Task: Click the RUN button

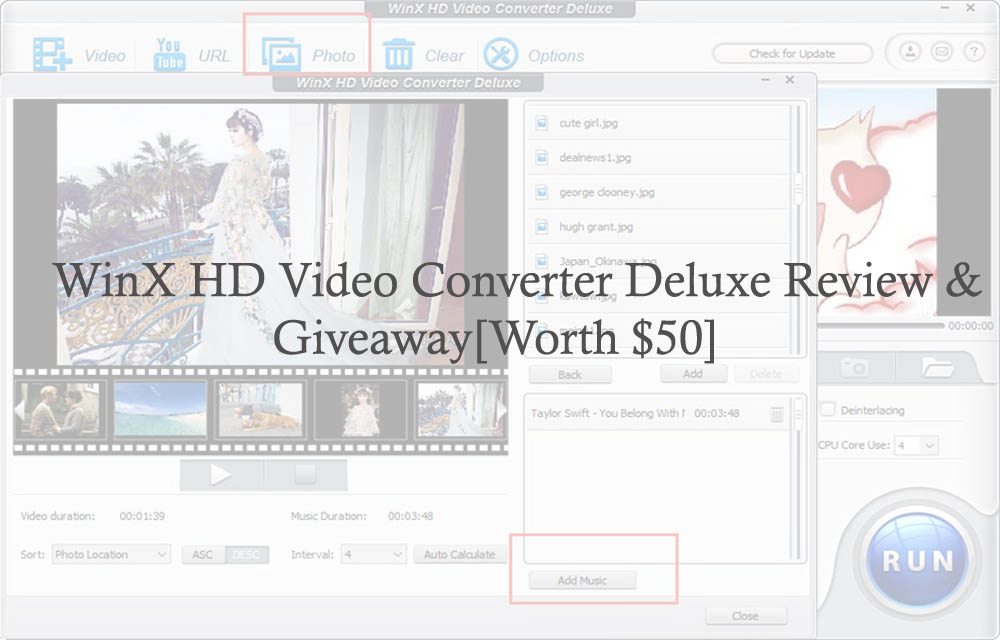Action: pyautogui.click(x=918, y=560)
